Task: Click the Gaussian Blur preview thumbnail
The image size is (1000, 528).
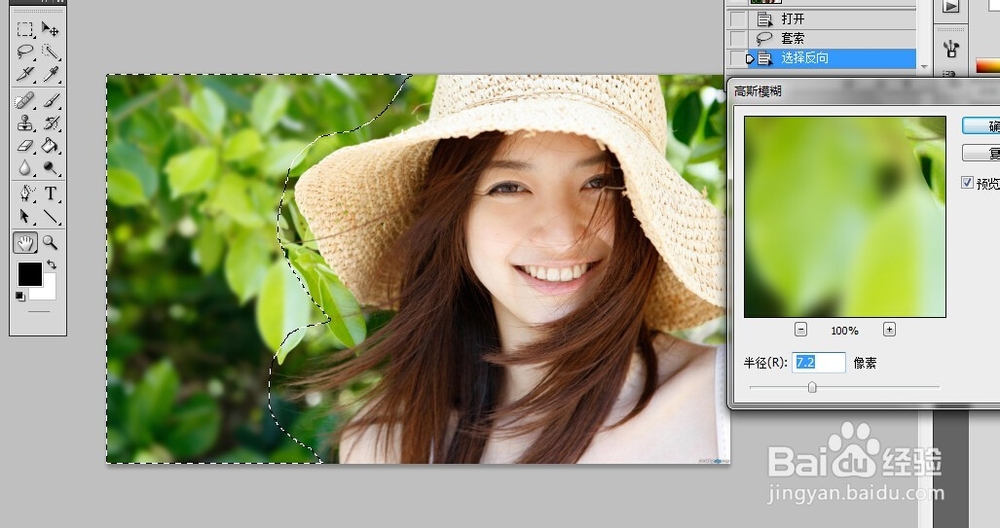Action: pos(844,217)
